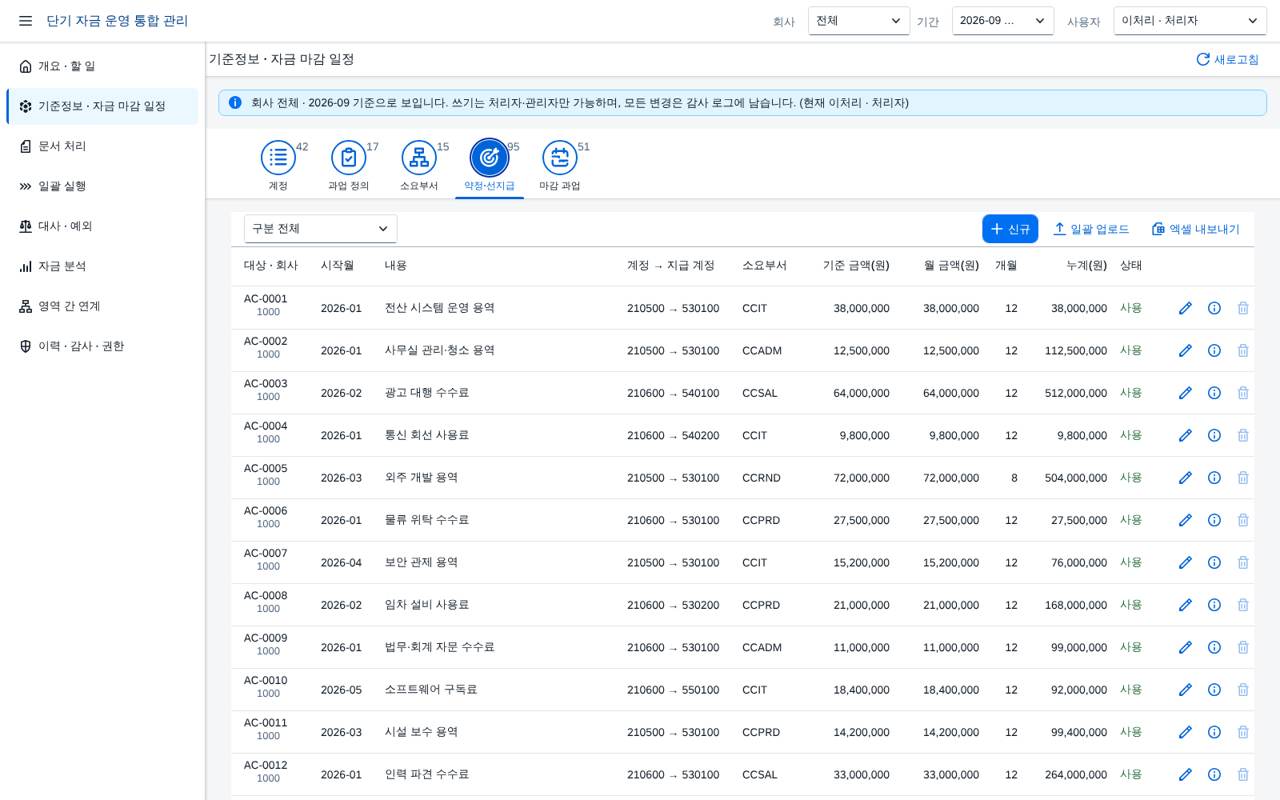The height and width of the screenshot is (800, 1280).
Task: Click info icon in the blue notice banner
Action: pos(235,102)
